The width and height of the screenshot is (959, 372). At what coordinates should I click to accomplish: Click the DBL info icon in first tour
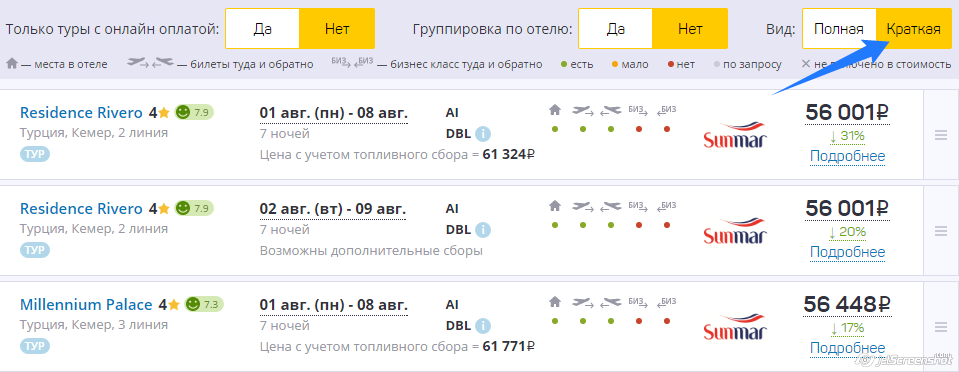483,134
